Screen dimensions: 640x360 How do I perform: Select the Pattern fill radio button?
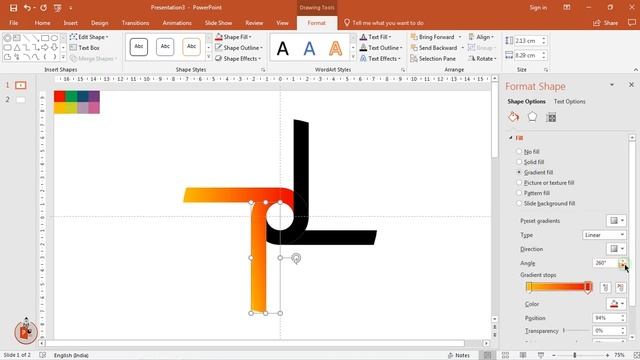tap(519, 193)
